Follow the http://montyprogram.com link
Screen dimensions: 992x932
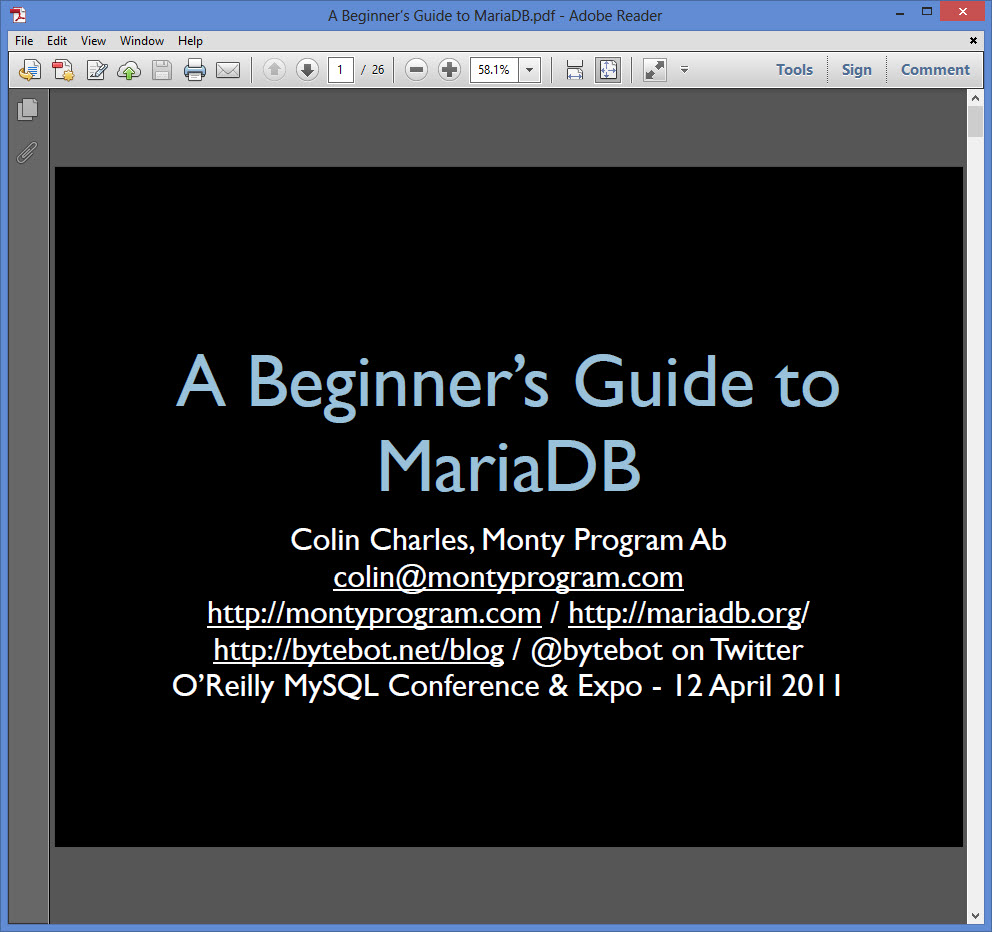coord(374,614)
